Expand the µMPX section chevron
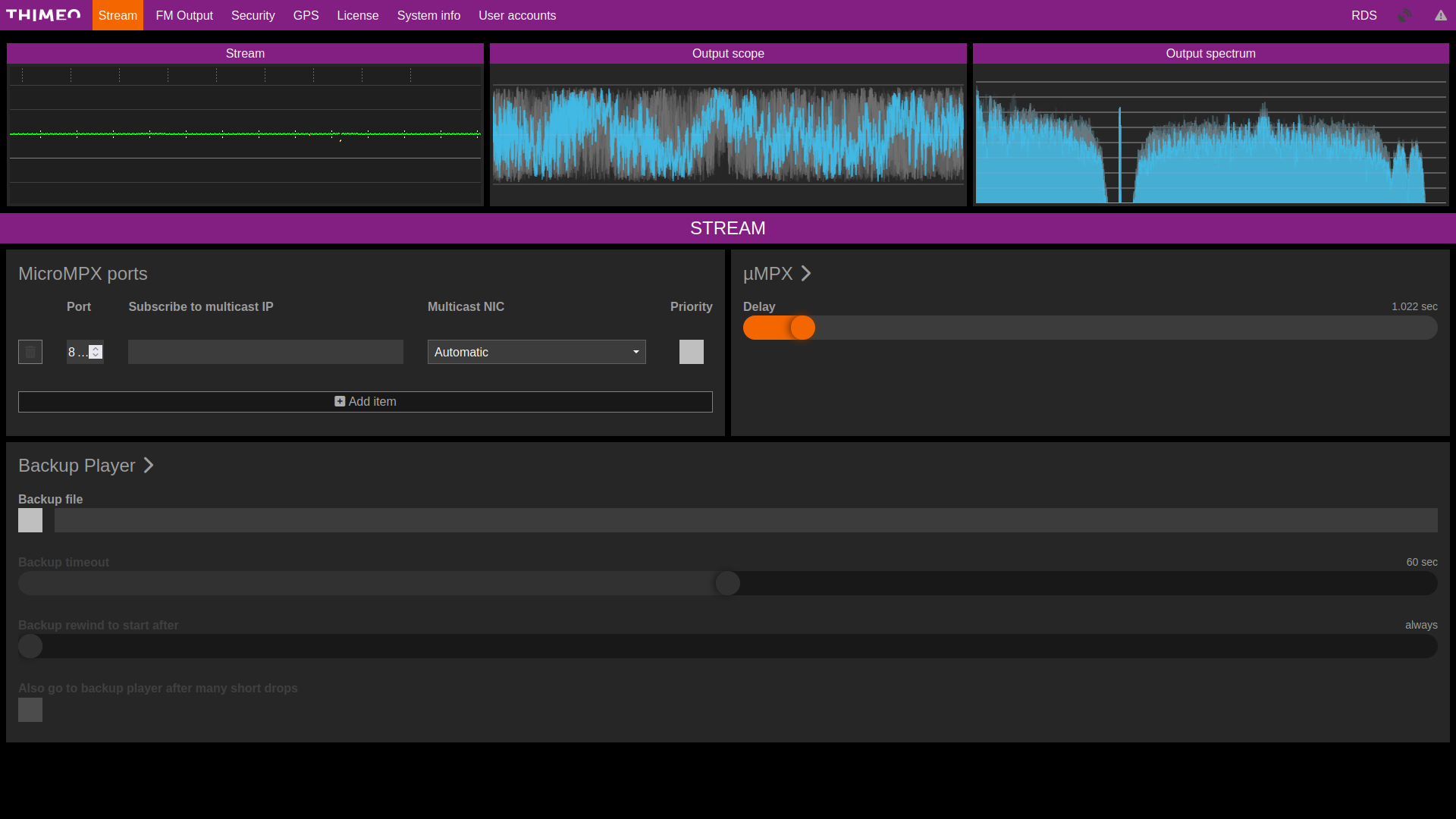 coord(806,274)
